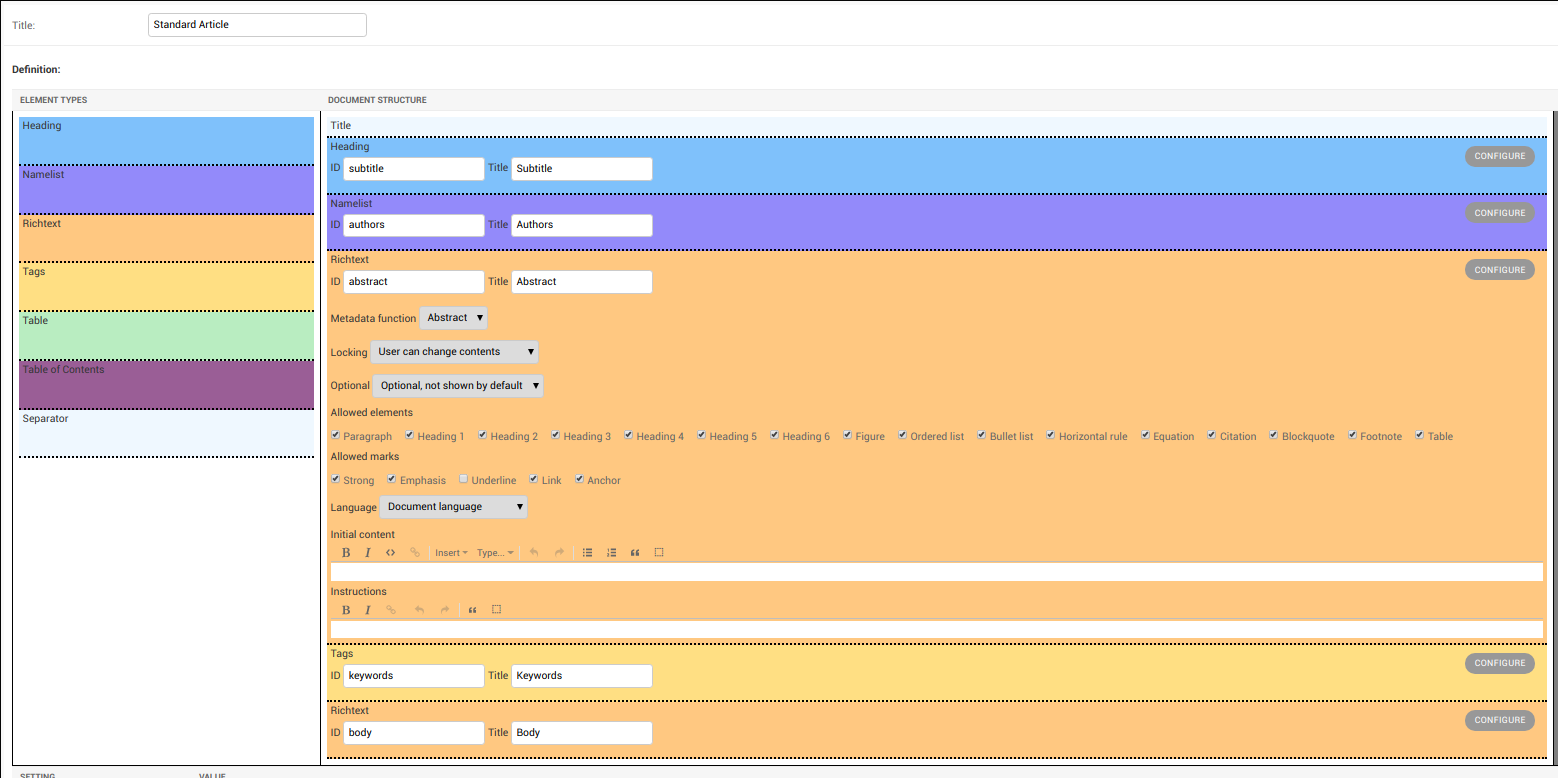Insert a blockquote in the Instructions editor
This screenshot has height=778, width=1558.
click(x=471, y=609)
